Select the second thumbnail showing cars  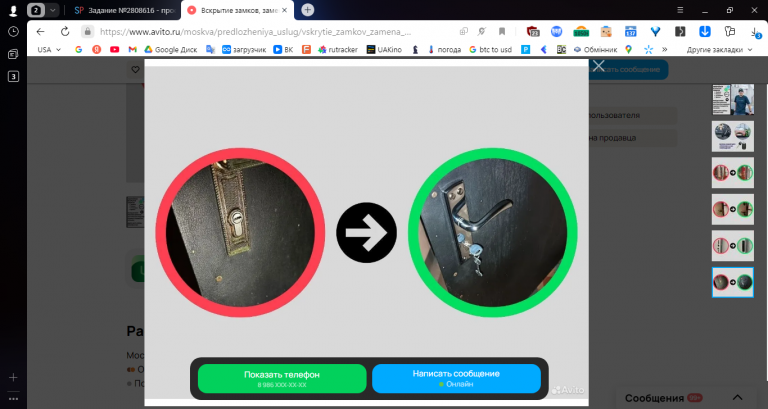pyautogui.click(x=733, y=136)
